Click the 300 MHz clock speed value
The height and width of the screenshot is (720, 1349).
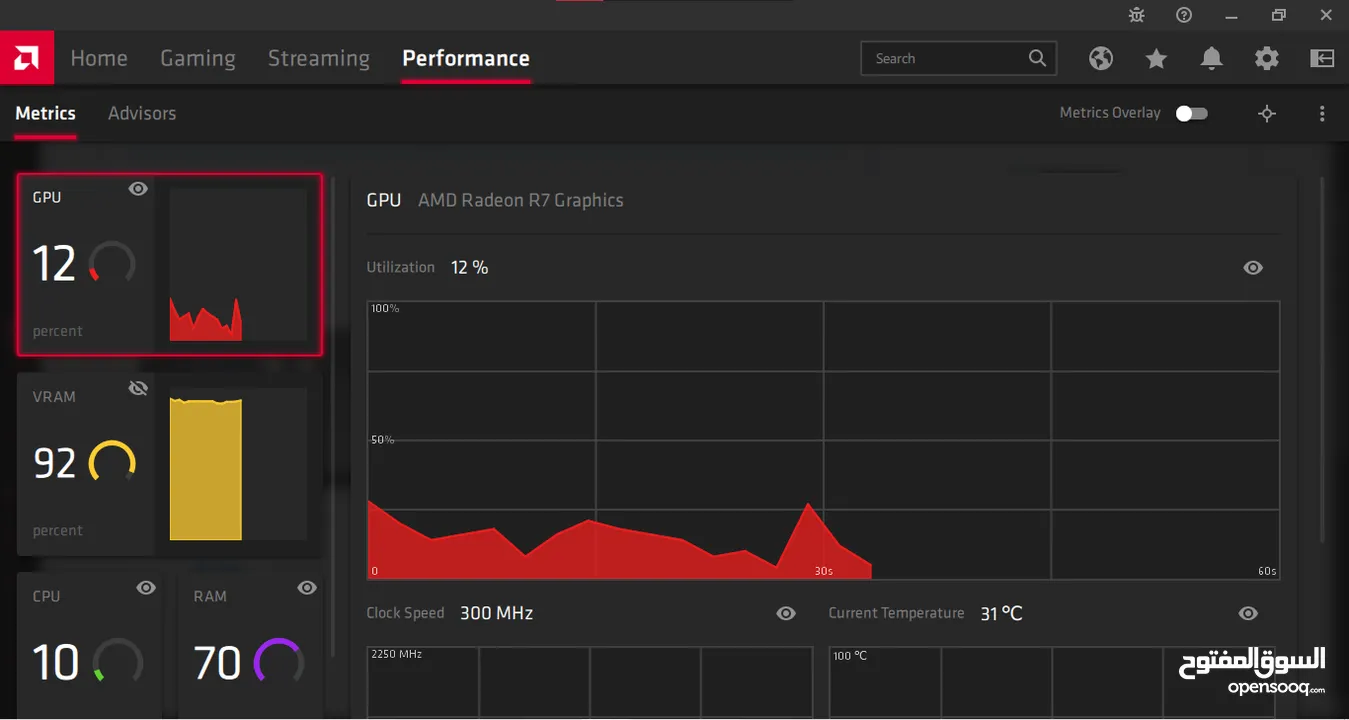click(497, 613)
